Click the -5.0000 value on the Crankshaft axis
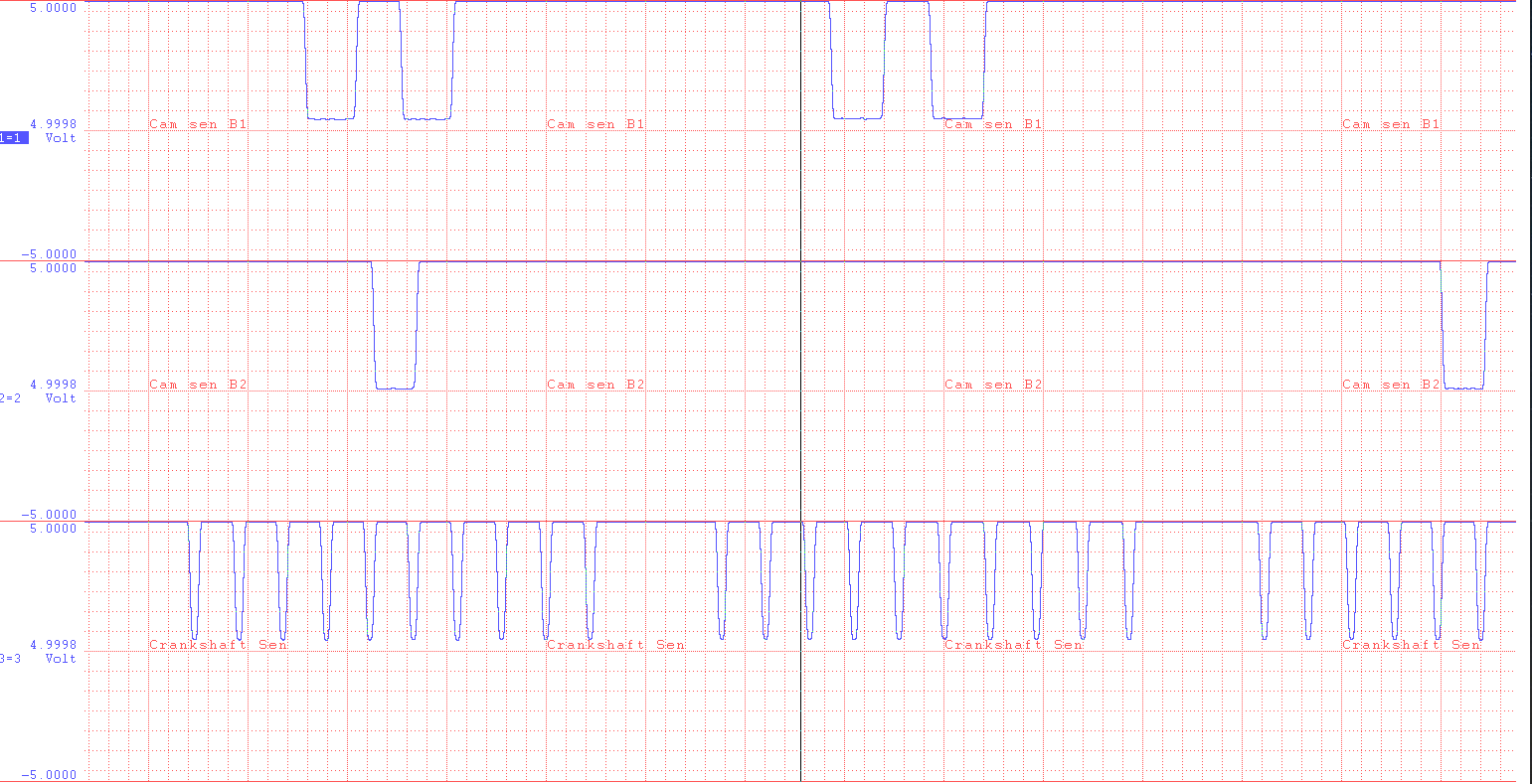The image size is (1532, 784). [48, 775]
